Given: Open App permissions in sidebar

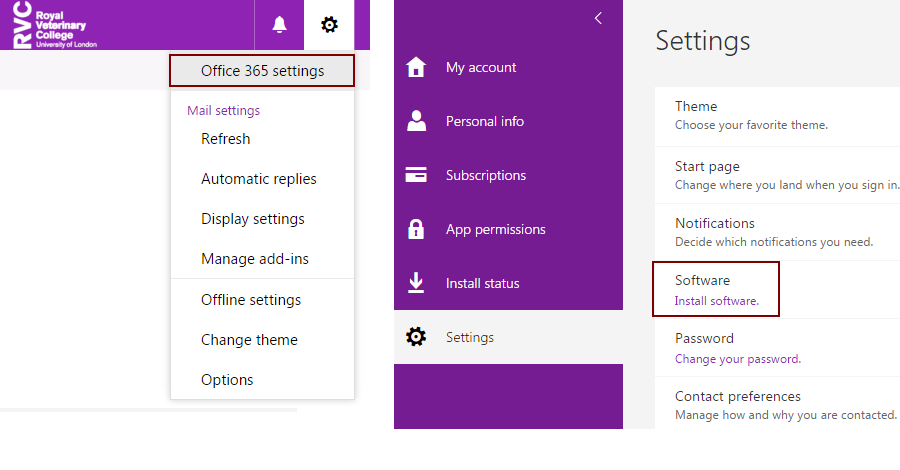Looking at the screenshot, I should 496,229.
